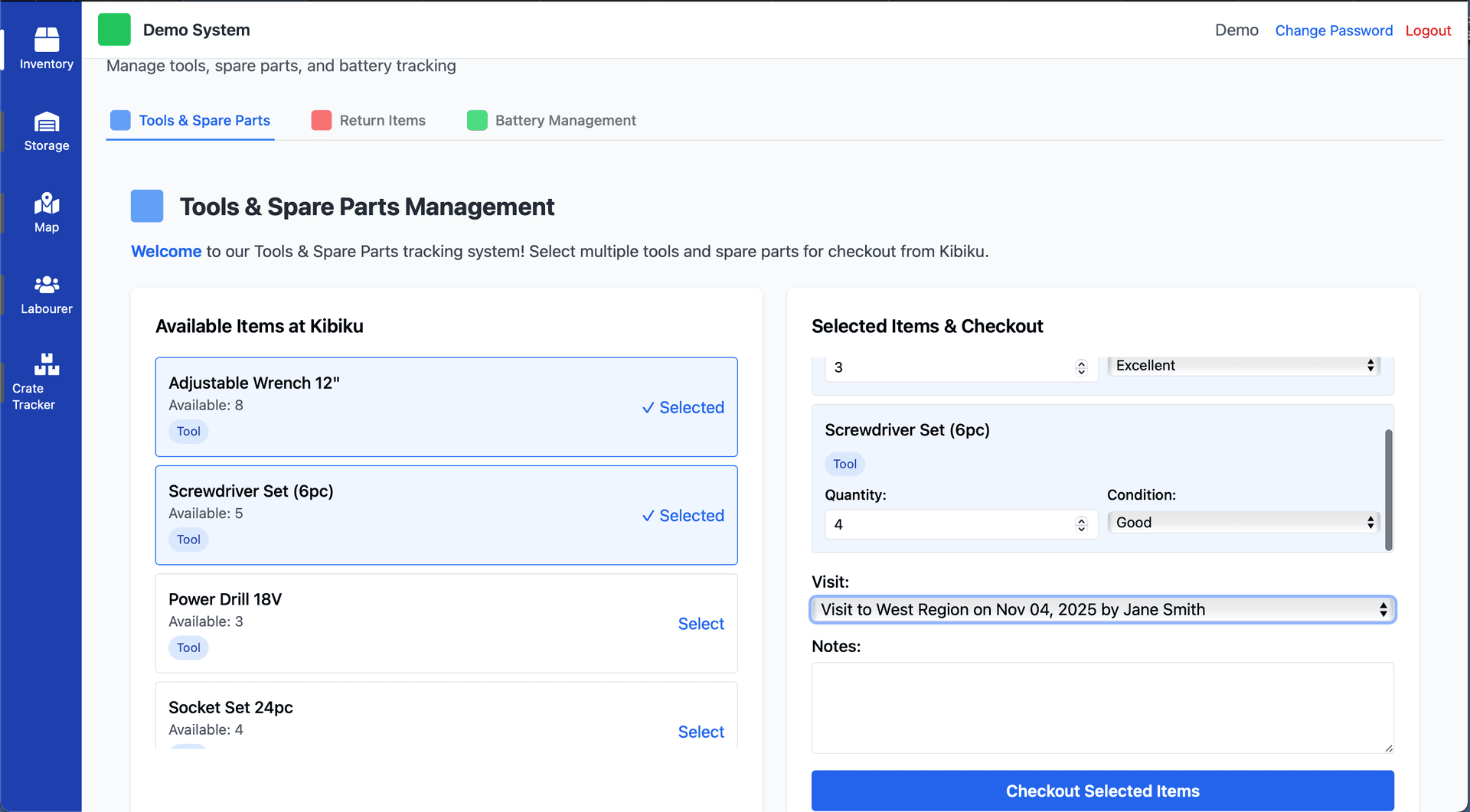Click the green Demo System logo icon
The width and height of the screenshot is (1470, 812).
[114, 30]
